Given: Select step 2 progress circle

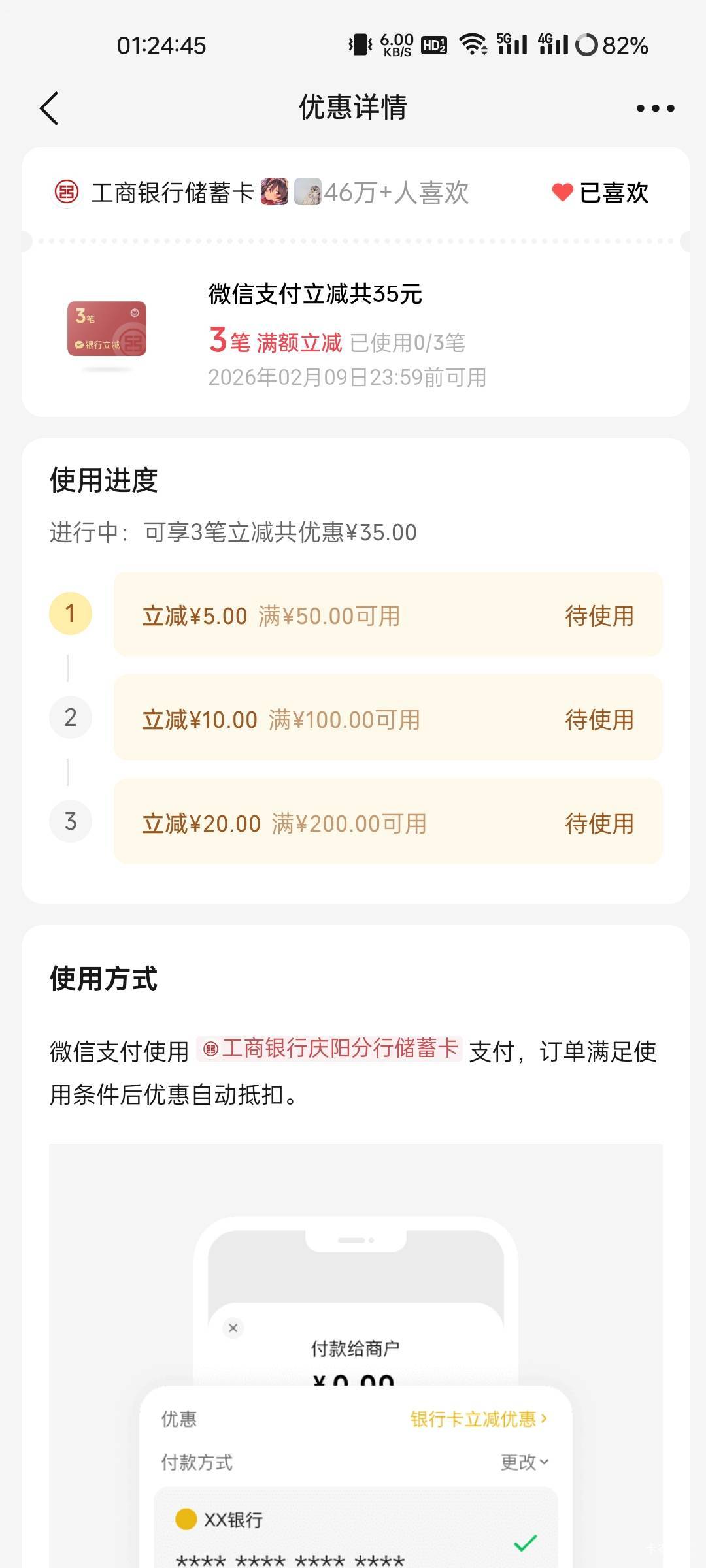Looking at the screenshot, I should coord(71,717).
